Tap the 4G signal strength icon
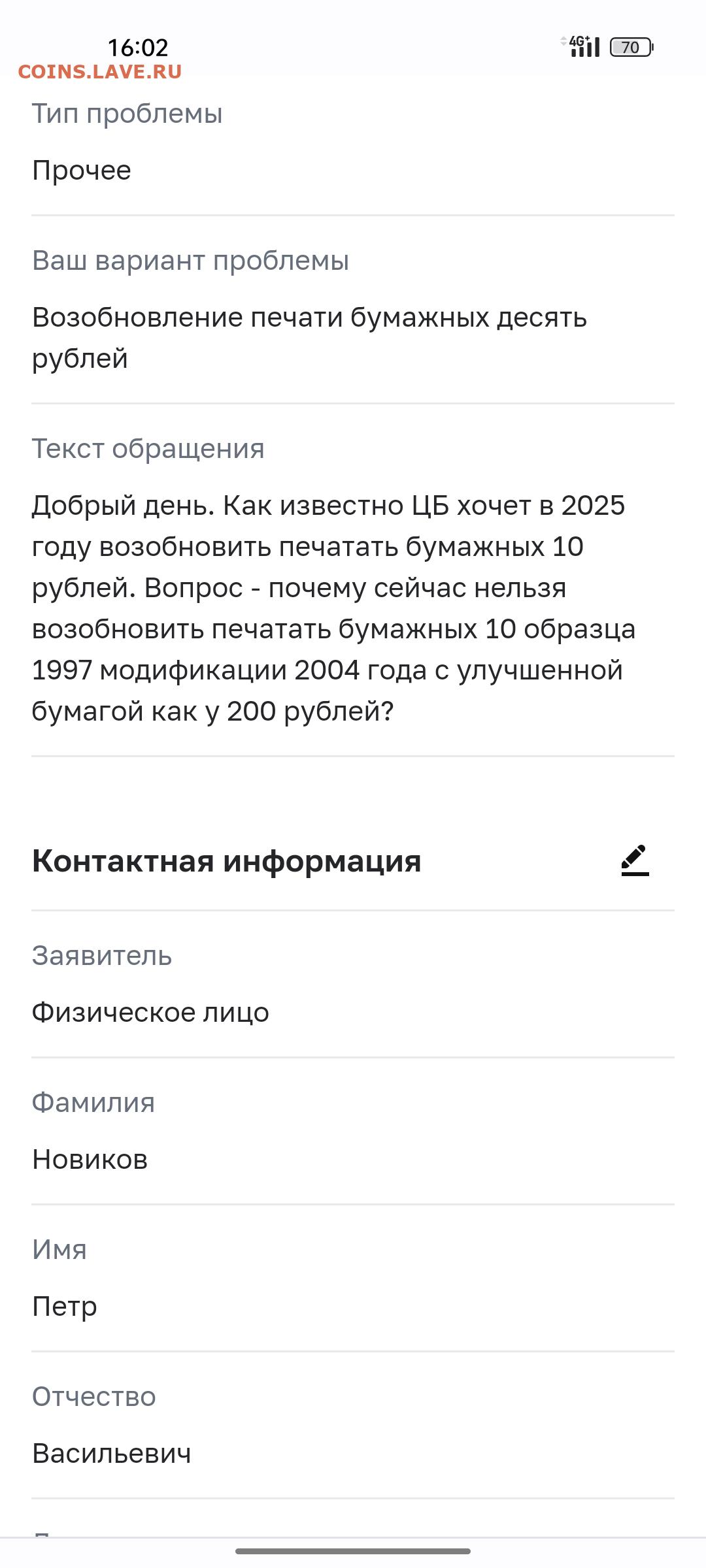The height and width of the screenshot is (1568, 706). coord(581,46)
